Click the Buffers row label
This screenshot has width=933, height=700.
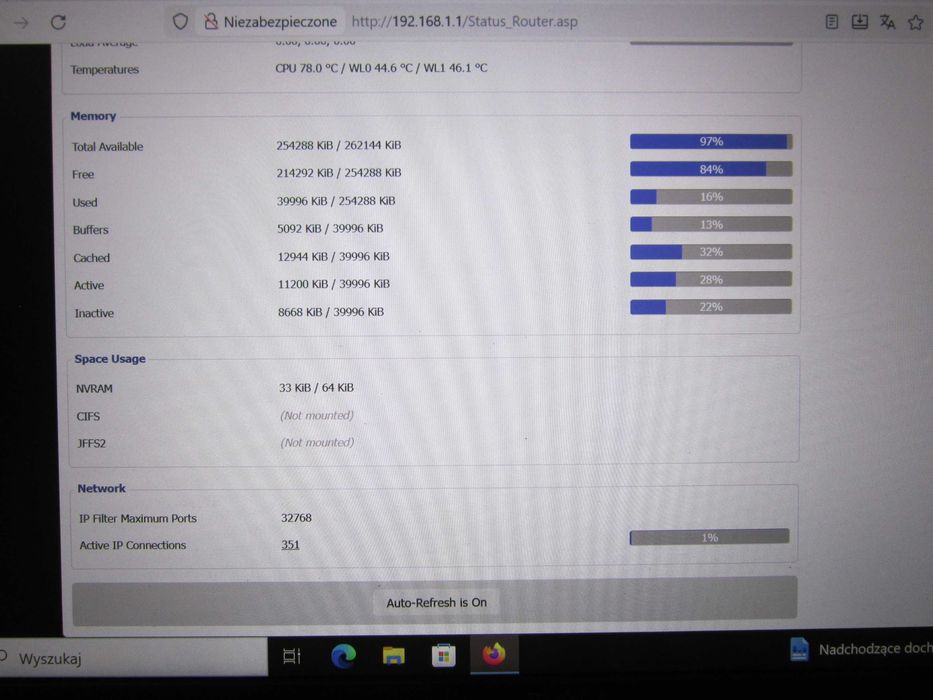[90, 230]
